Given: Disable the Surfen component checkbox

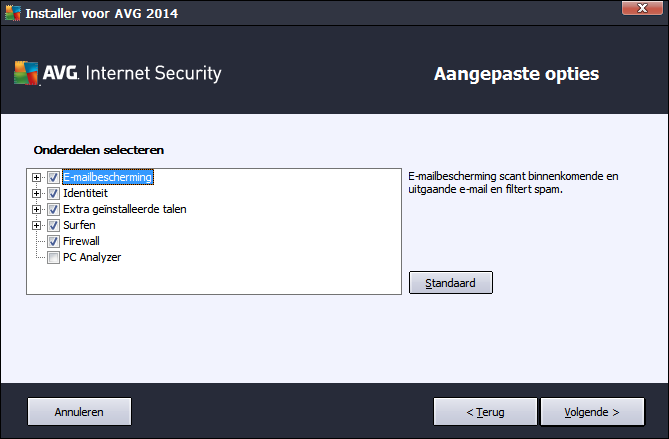Looking at the screenshot, I should (x=53, y=225).
